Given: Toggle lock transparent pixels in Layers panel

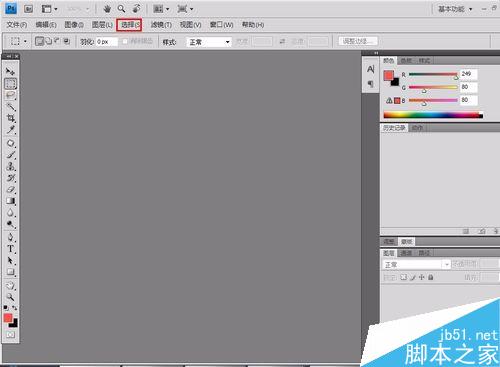Looking at the screenshot, I should [x=404, y=277].
